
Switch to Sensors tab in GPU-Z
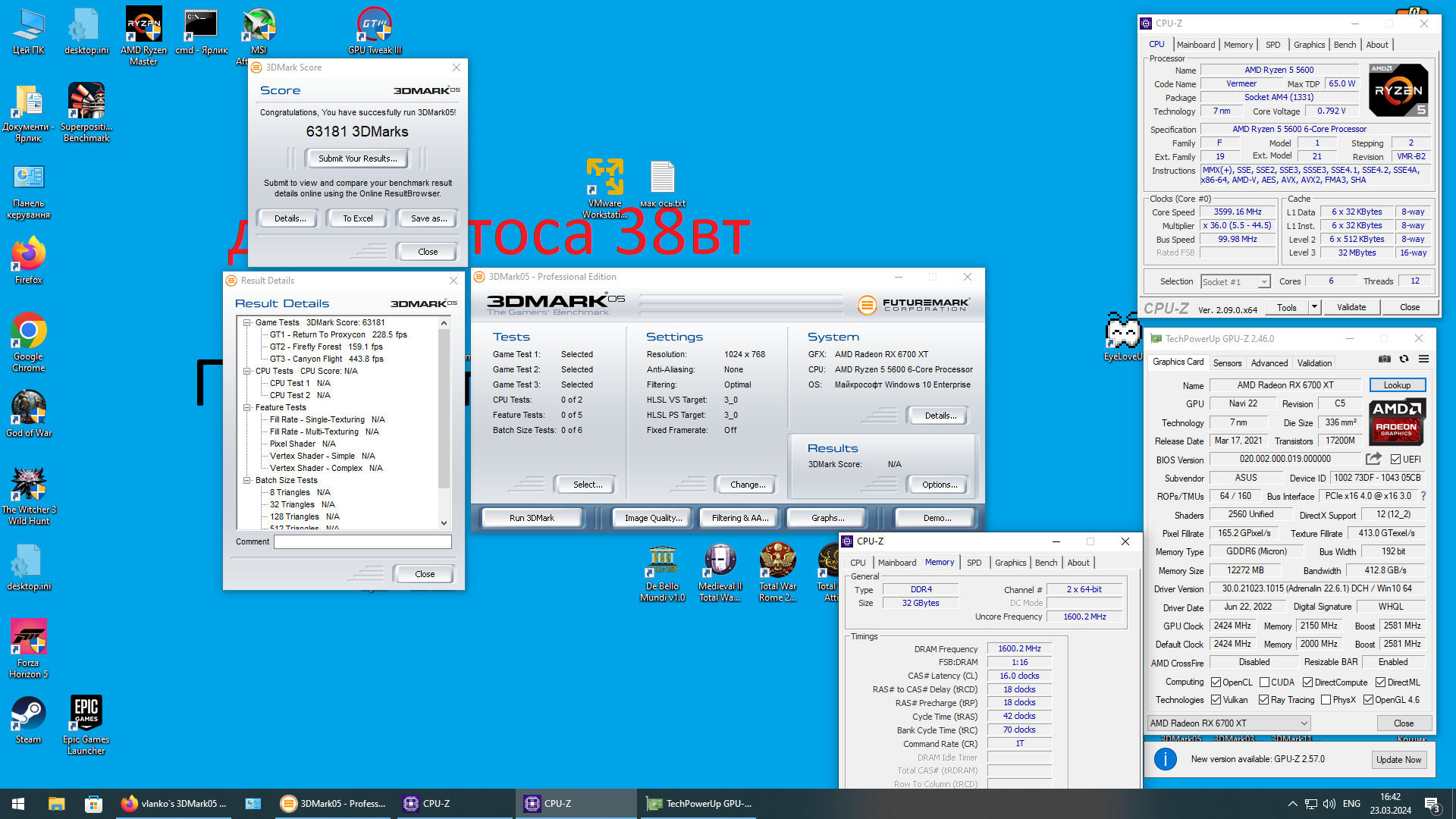tap(1227, 363)
